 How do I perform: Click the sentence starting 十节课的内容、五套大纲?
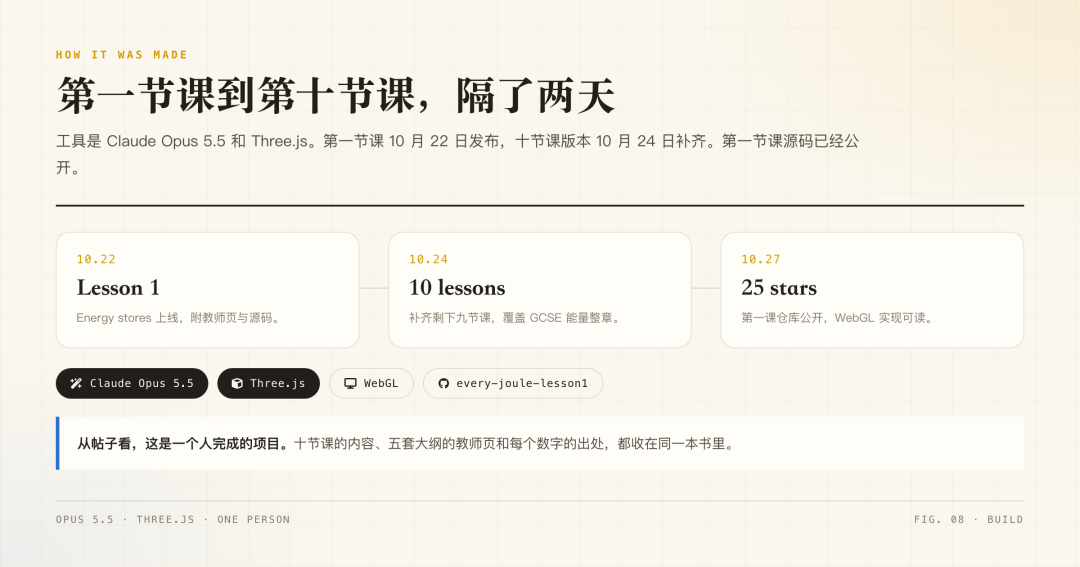(515, 444)
